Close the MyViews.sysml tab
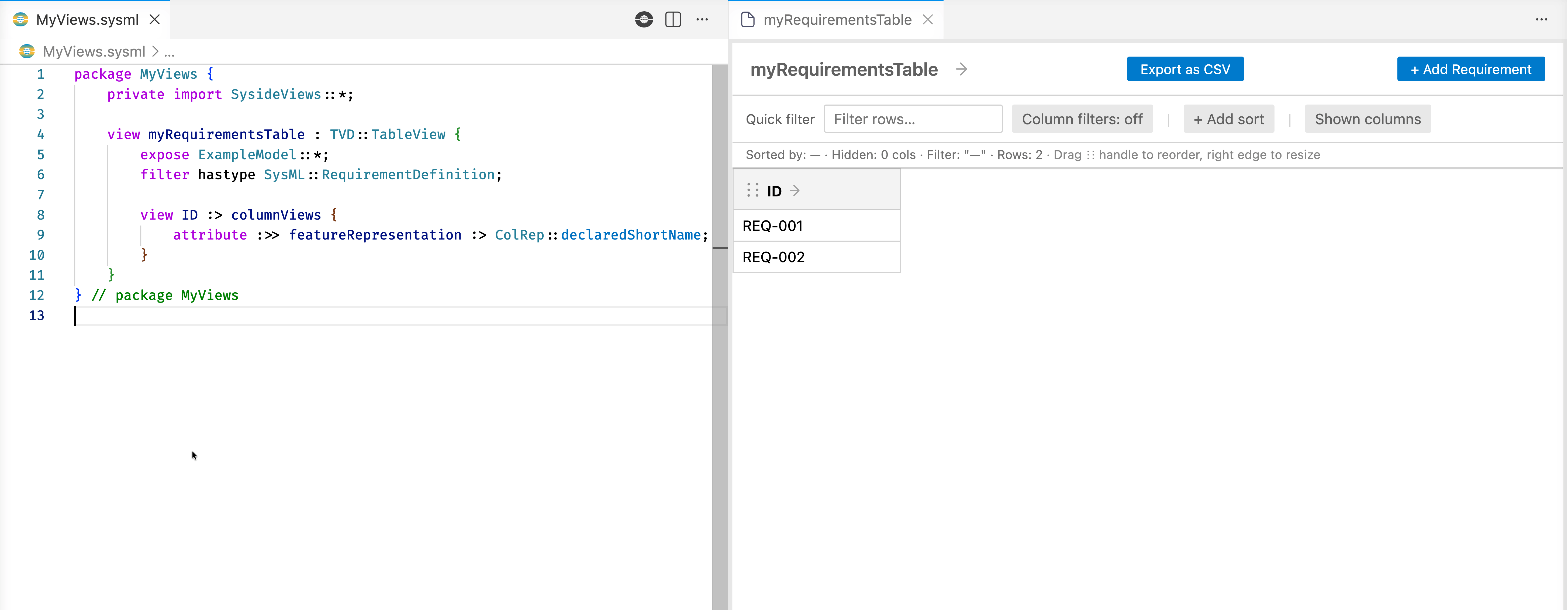 [155, 19]
